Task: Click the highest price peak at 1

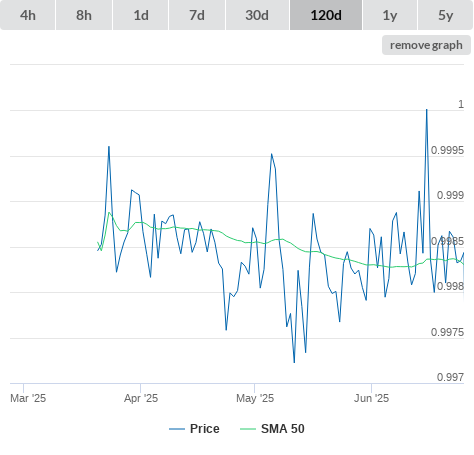Action: [x=427, y=110]
